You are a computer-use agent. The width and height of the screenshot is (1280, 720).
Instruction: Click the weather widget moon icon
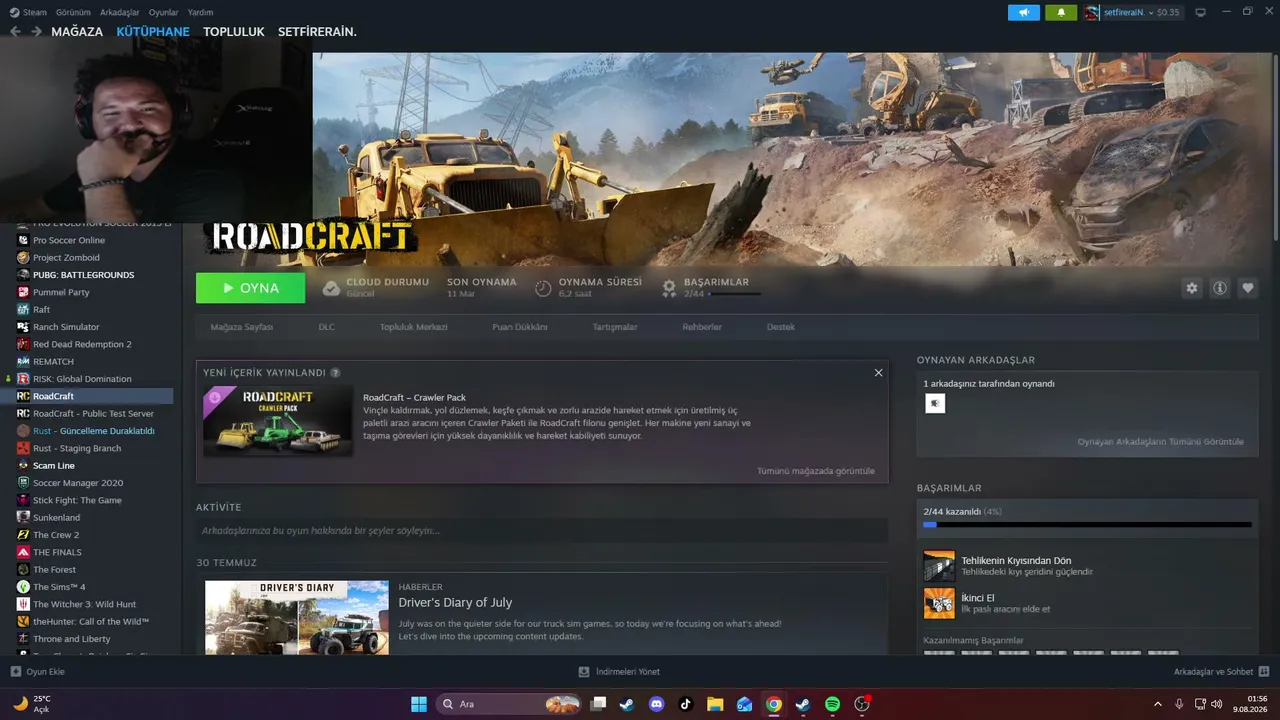[20, 704]
